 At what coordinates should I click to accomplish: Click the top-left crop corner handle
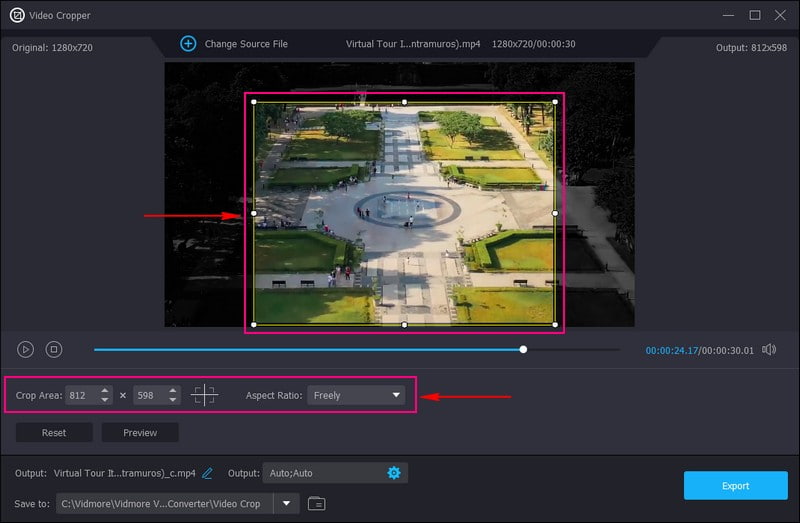tap(254, 102)
